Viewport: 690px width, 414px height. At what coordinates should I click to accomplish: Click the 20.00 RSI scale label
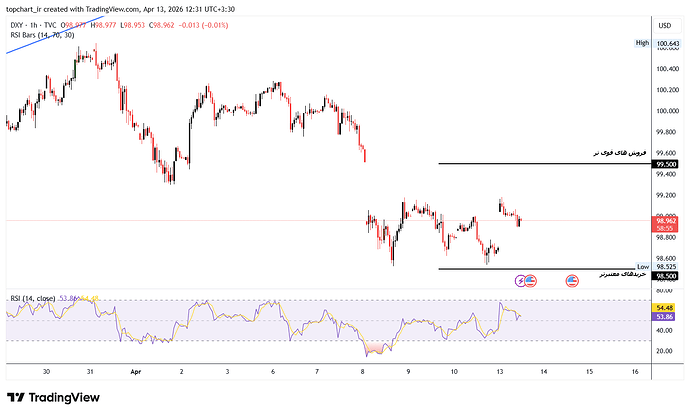click(664, 351)
